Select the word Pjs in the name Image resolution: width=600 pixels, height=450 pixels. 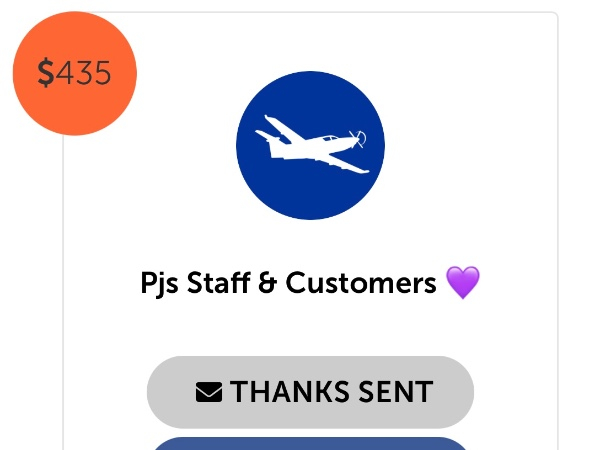coord(159,284)
